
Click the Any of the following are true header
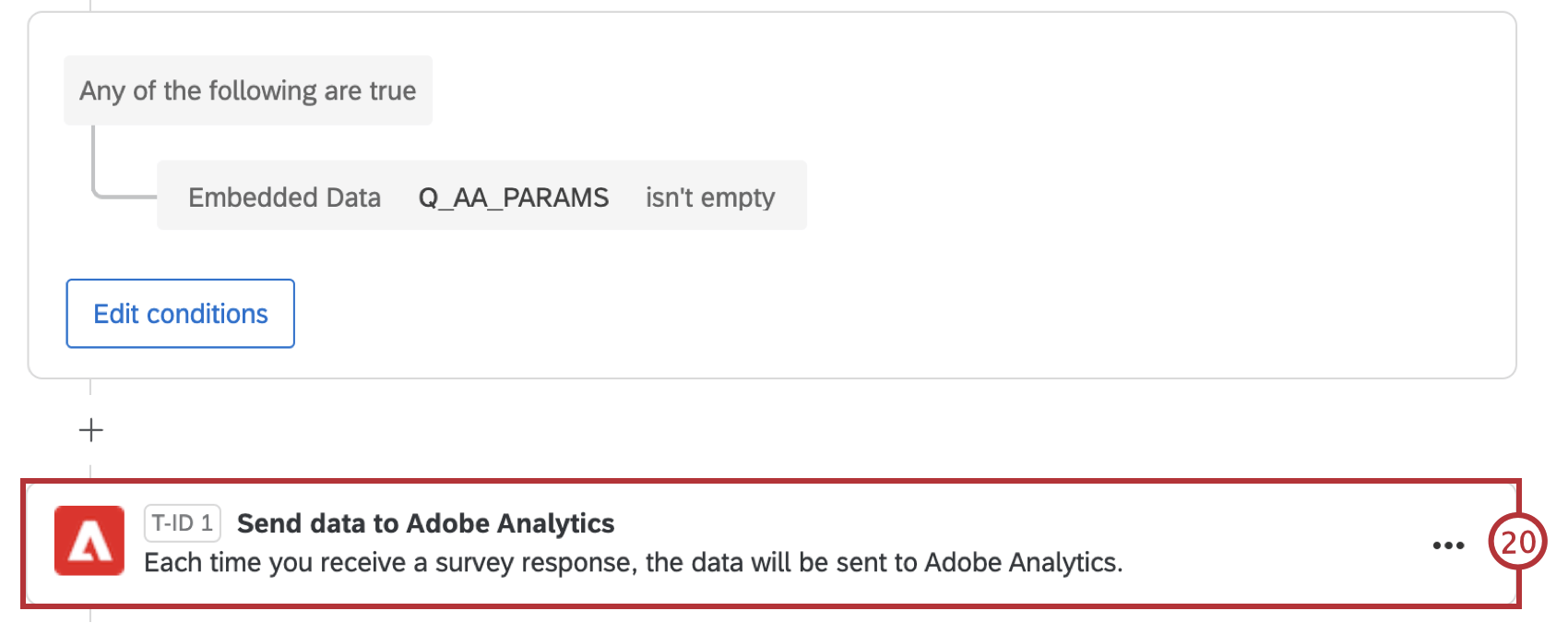tap(248, 90)
